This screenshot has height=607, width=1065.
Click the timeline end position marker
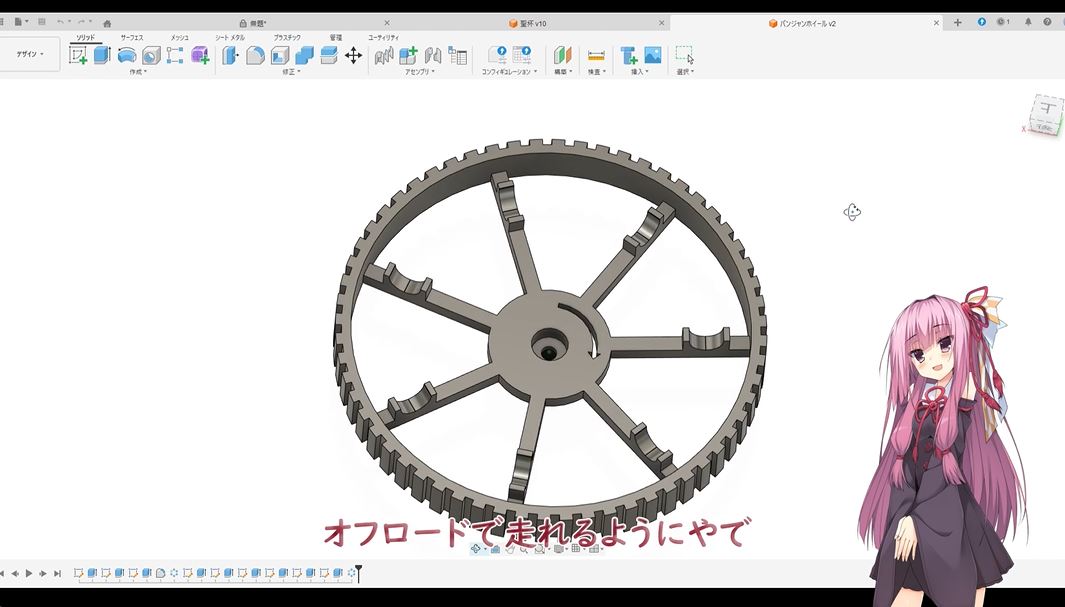(x=358, y=573)
